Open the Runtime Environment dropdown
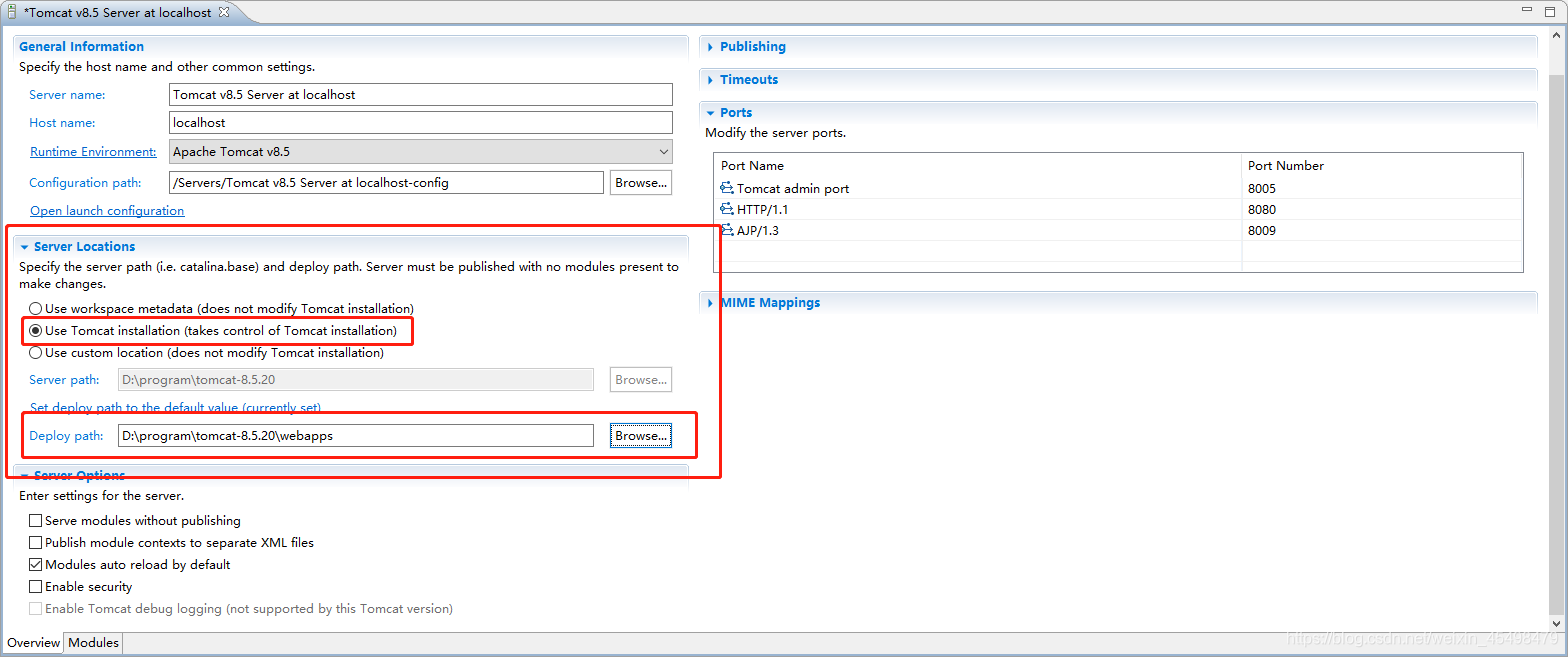 coord(421,152)
